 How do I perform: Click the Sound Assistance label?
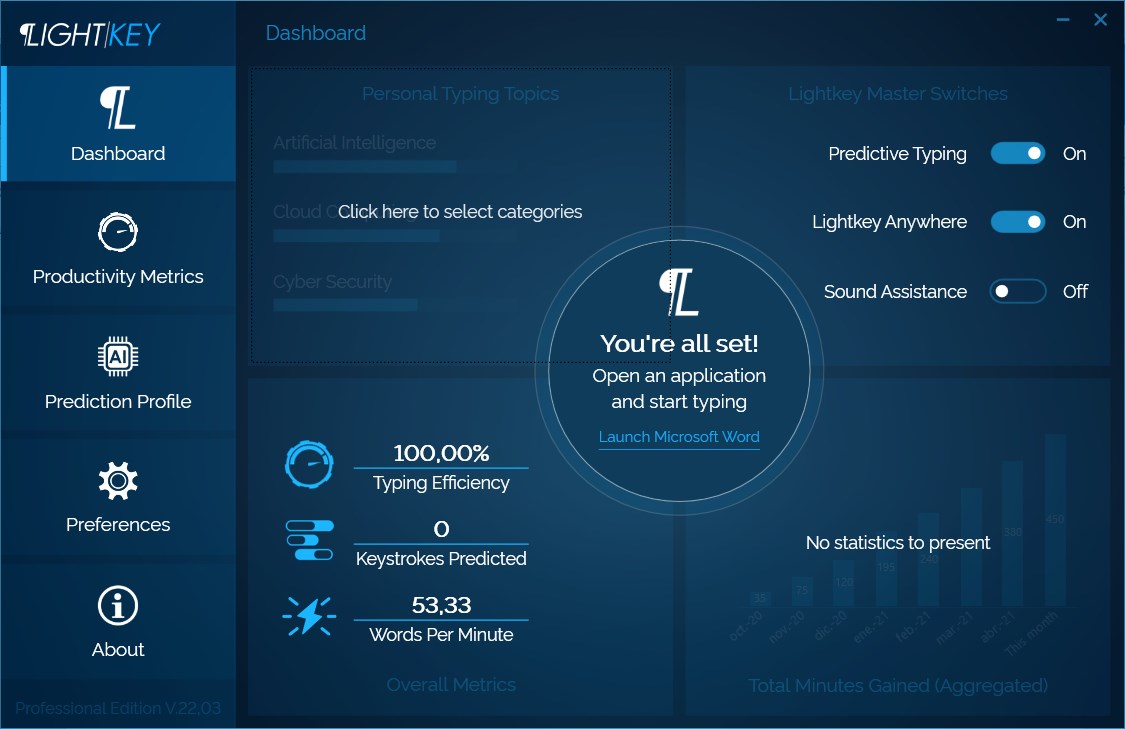click(895, 292)
